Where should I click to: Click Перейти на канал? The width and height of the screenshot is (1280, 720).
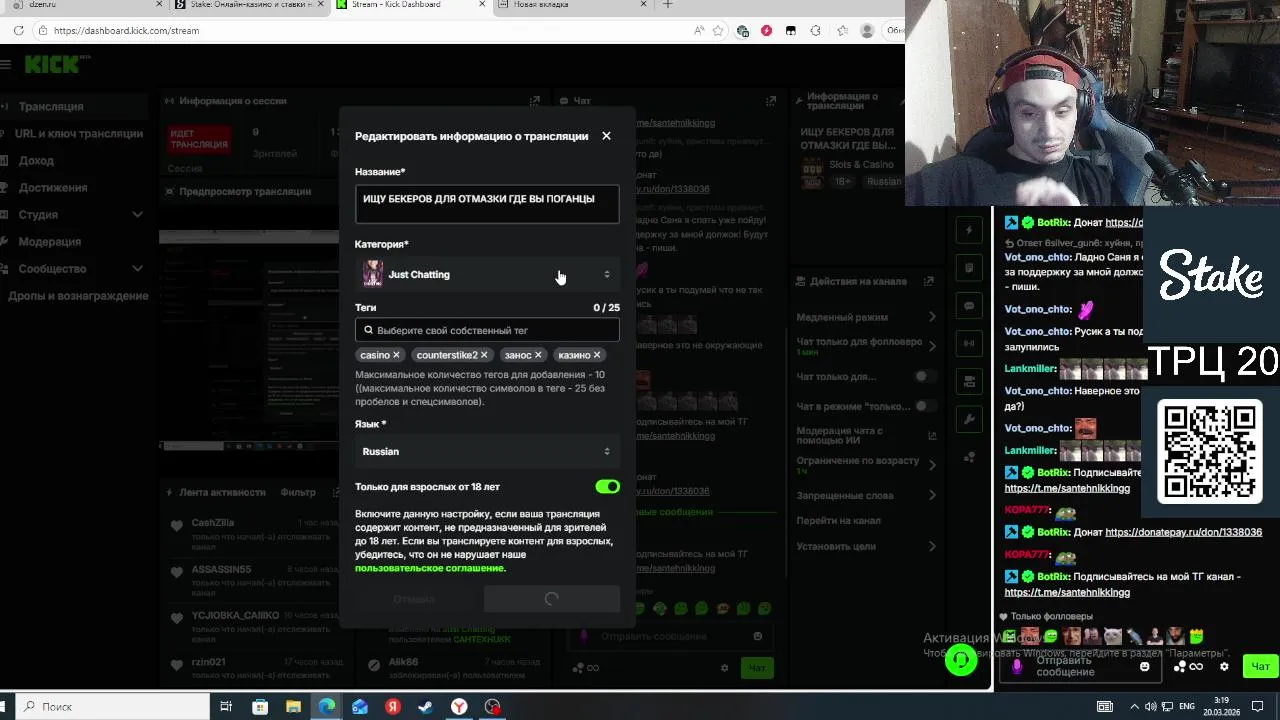click(x=838, y=520)
